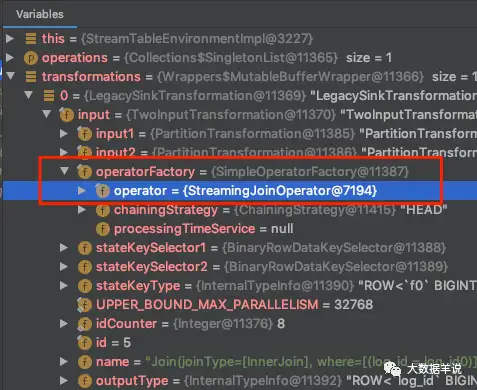This screenshot has height=390, width=477.
Task: Select the processingTimeService = null row
Action: pyautogui.click(x=204, y=229)
